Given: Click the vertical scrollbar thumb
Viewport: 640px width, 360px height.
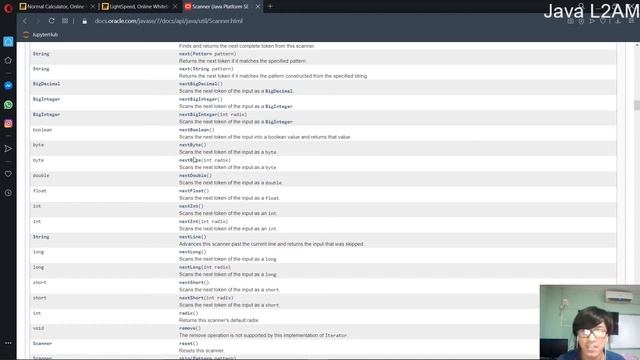Looking at the screenshot, I should point(637,105).
